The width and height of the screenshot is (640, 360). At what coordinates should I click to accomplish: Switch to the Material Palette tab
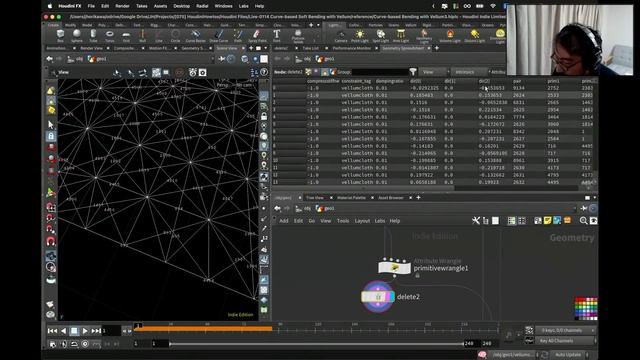coord(351,198)
